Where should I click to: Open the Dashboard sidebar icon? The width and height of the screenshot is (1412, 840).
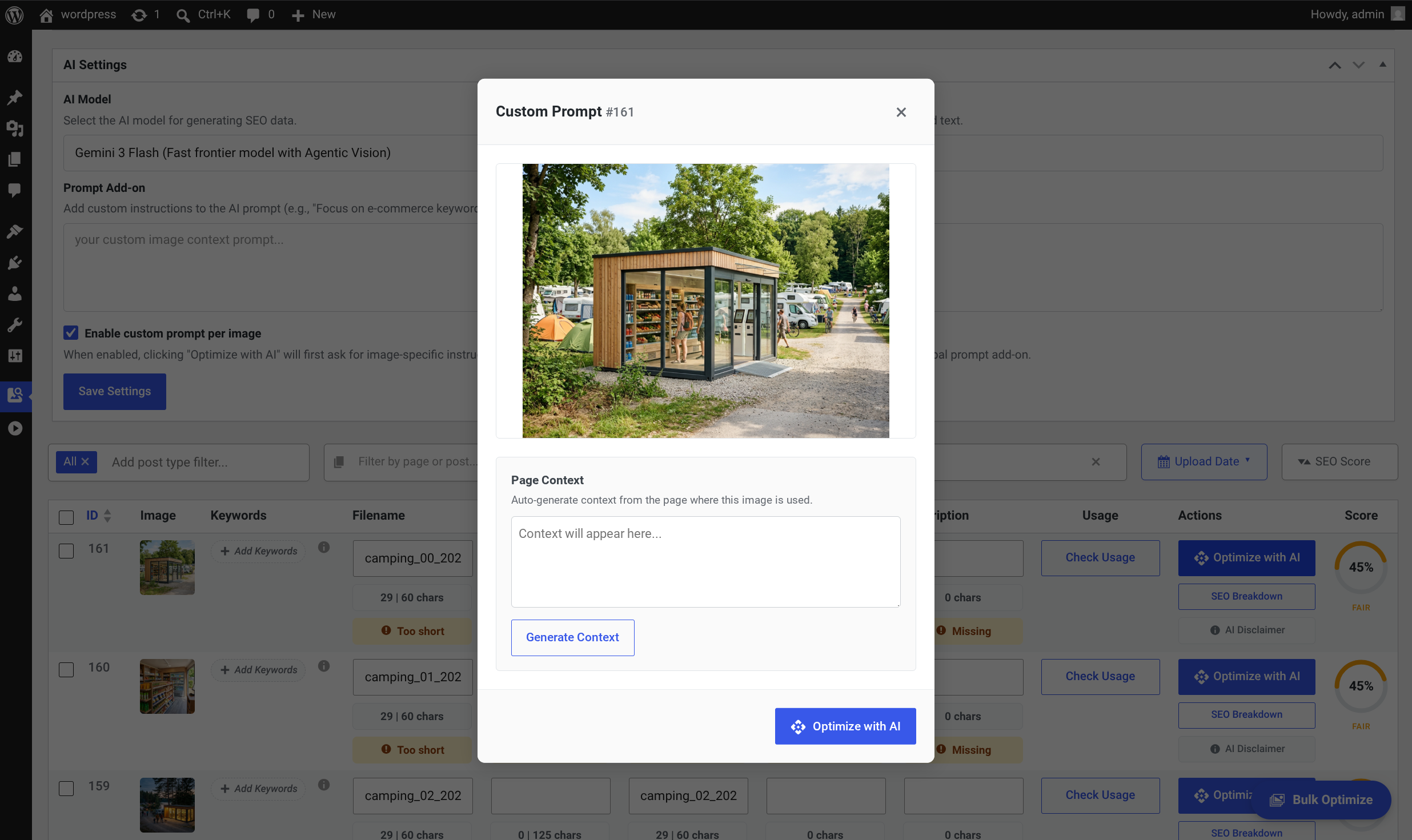click(15, 57)
